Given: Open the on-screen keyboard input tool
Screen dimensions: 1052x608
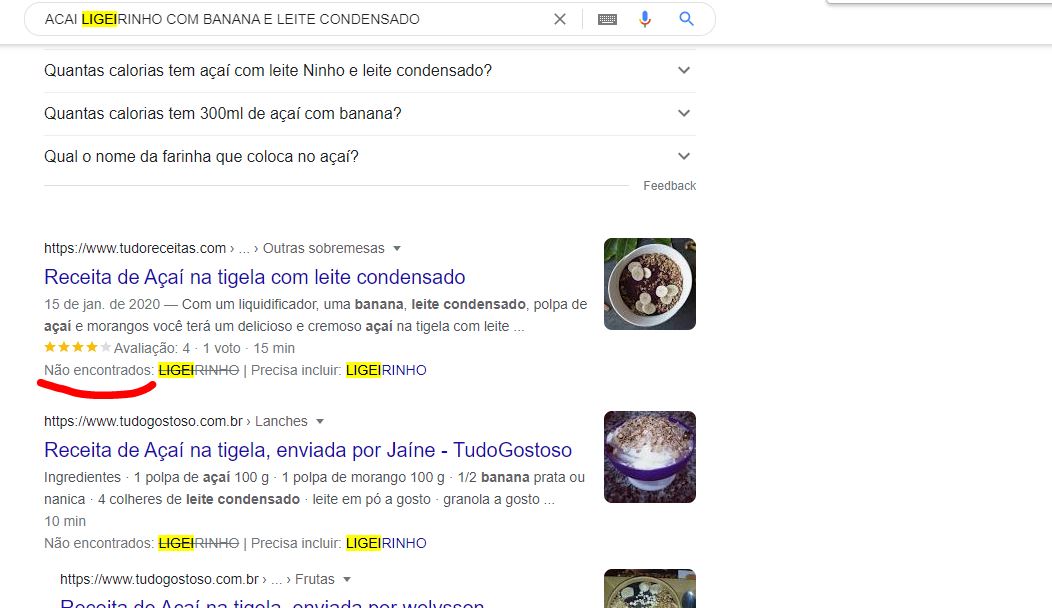Looking at the screenshot, I should [607, 19].
